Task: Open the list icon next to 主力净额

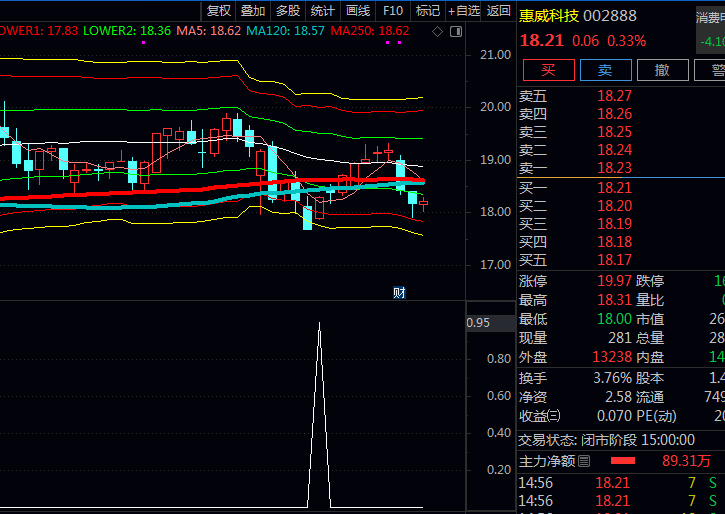Action: click(585, 461)
